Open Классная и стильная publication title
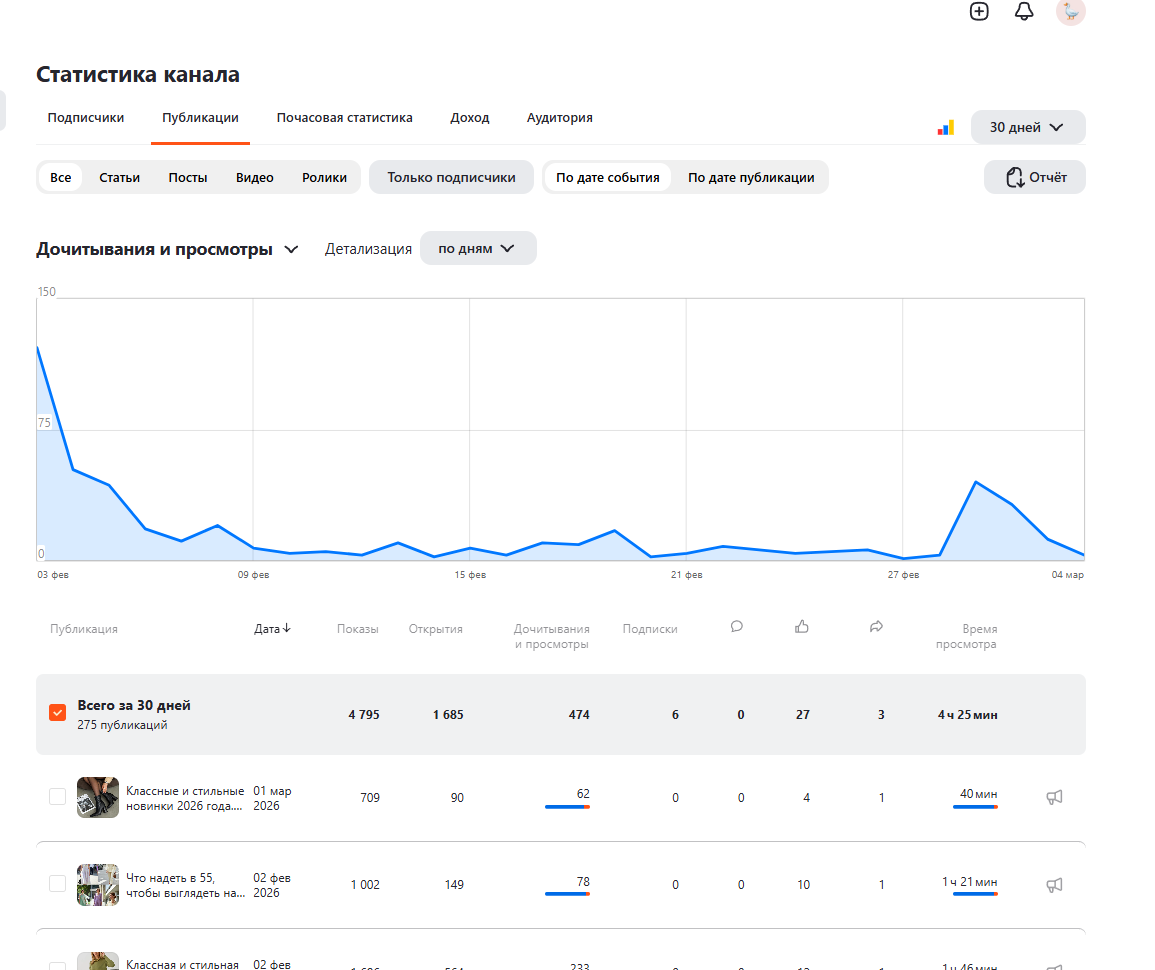 pyautogui.click(x=183, y=963)
